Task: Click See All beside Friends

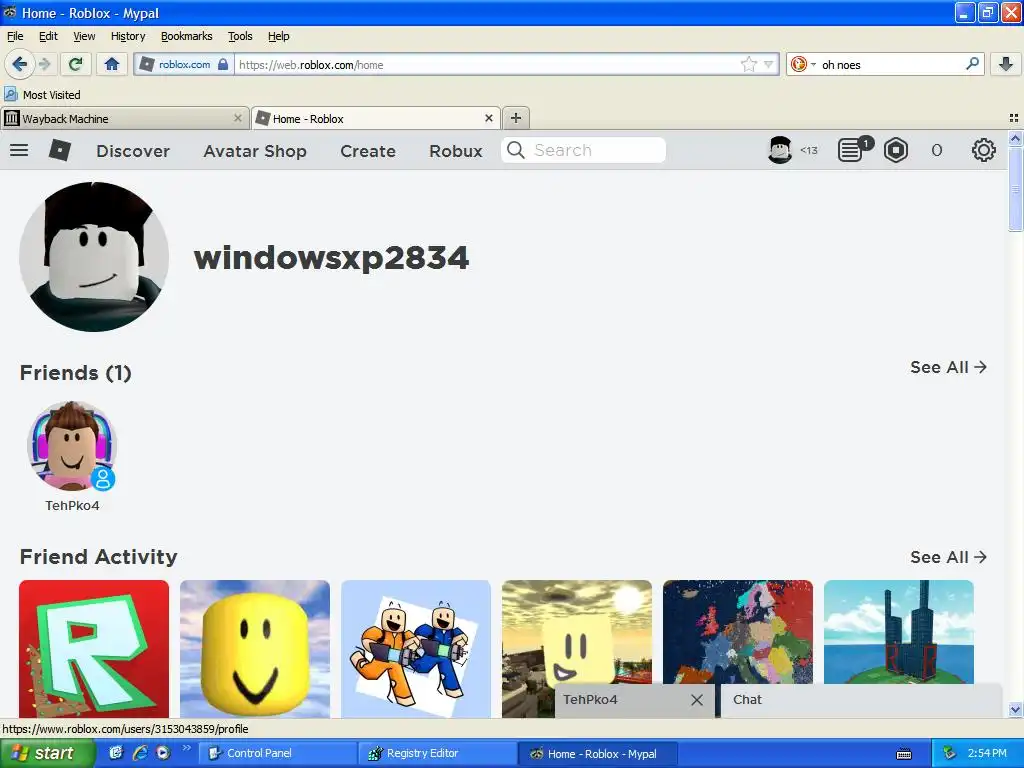Action: [948, 367]
